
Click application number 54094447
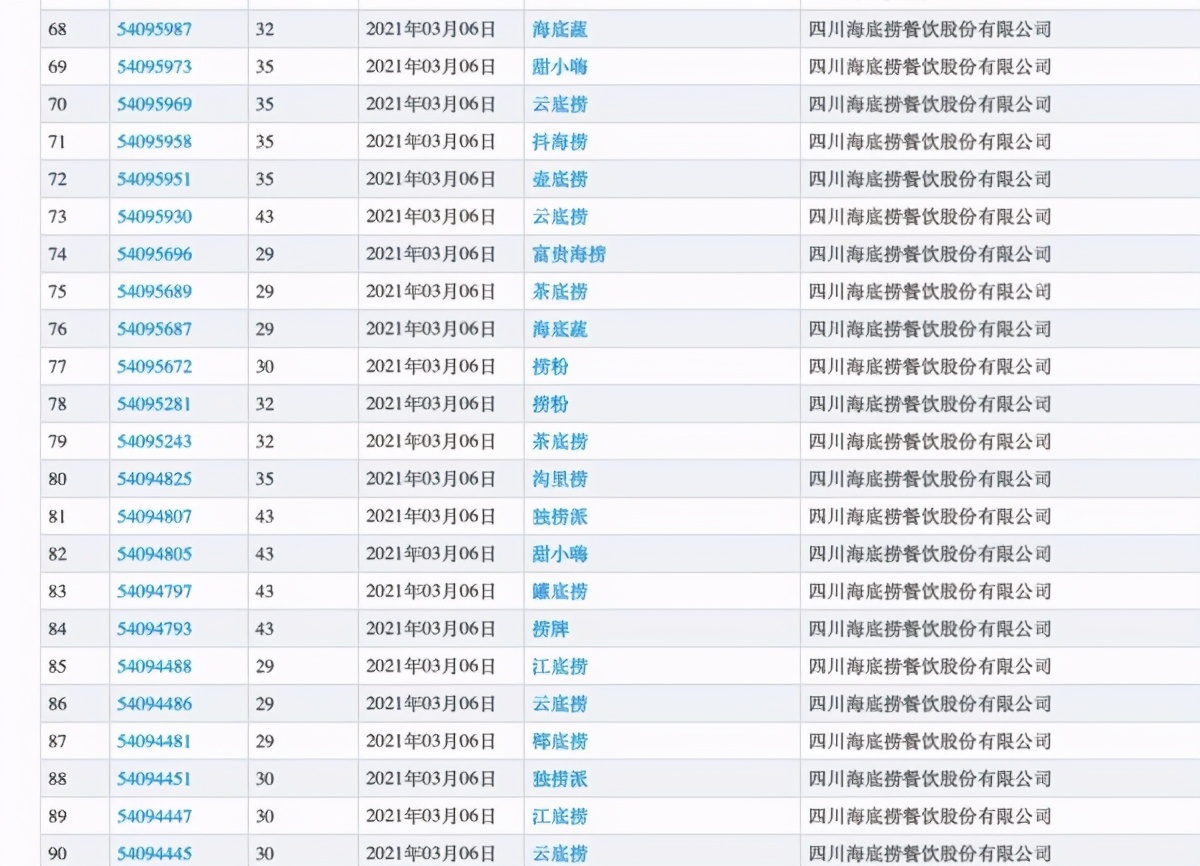coord(154,817)
